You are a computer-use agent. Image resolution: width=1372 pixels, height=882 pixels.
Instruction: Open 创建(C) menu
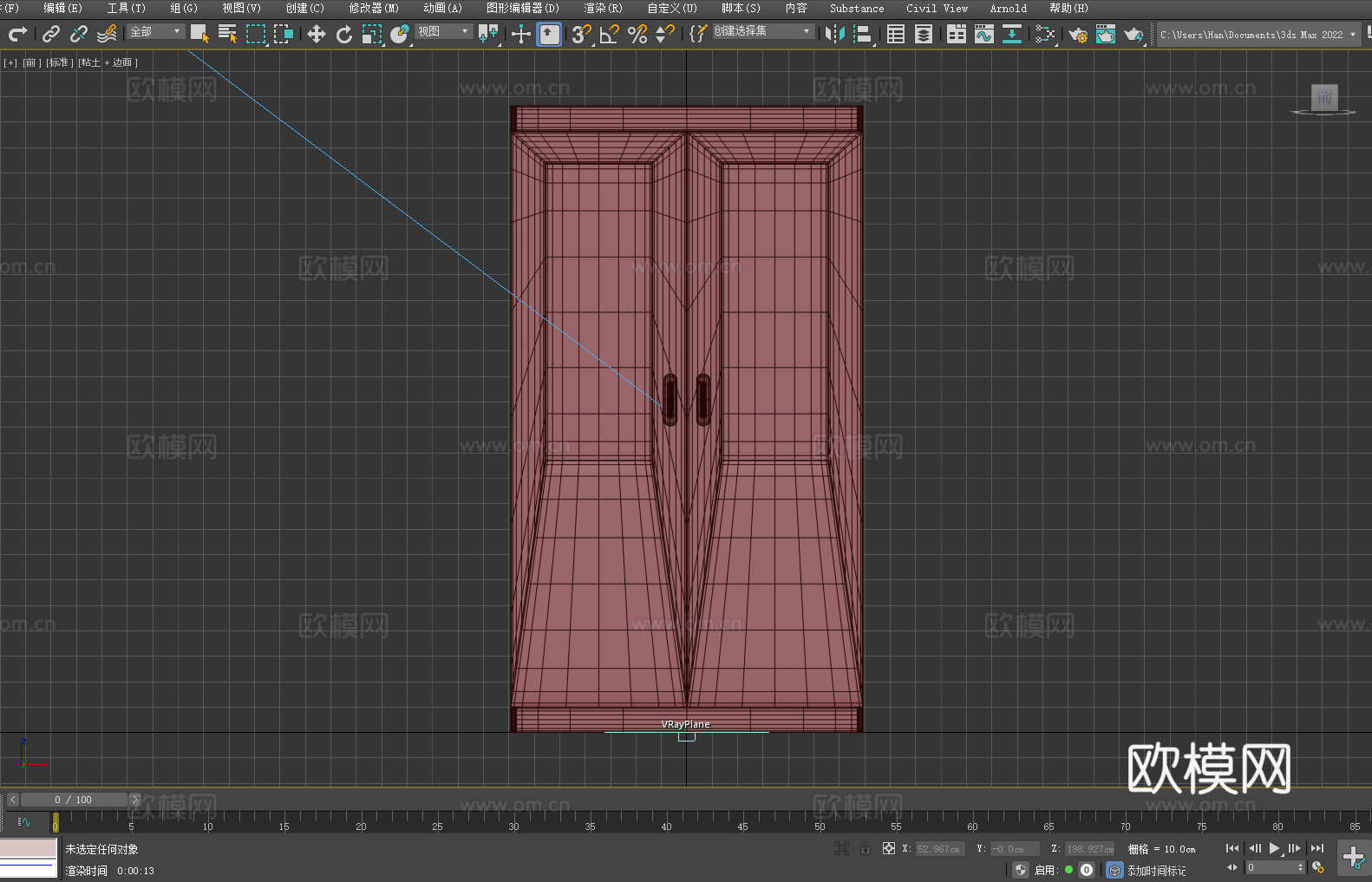tap(305, 8)
